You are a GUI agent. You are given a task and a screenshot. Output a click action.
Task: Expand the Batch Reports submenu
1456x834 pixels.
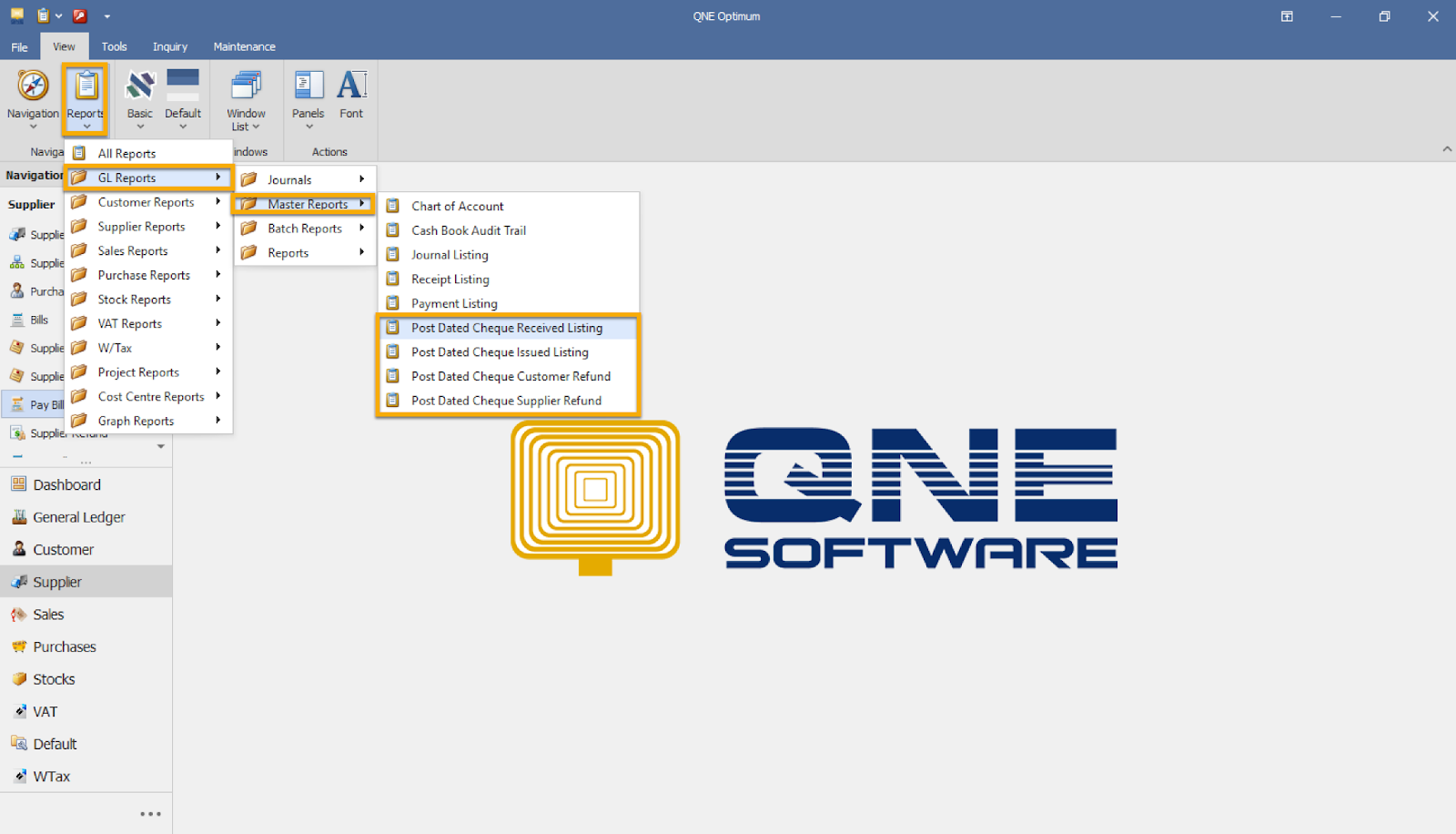click(x=305, y=229)
